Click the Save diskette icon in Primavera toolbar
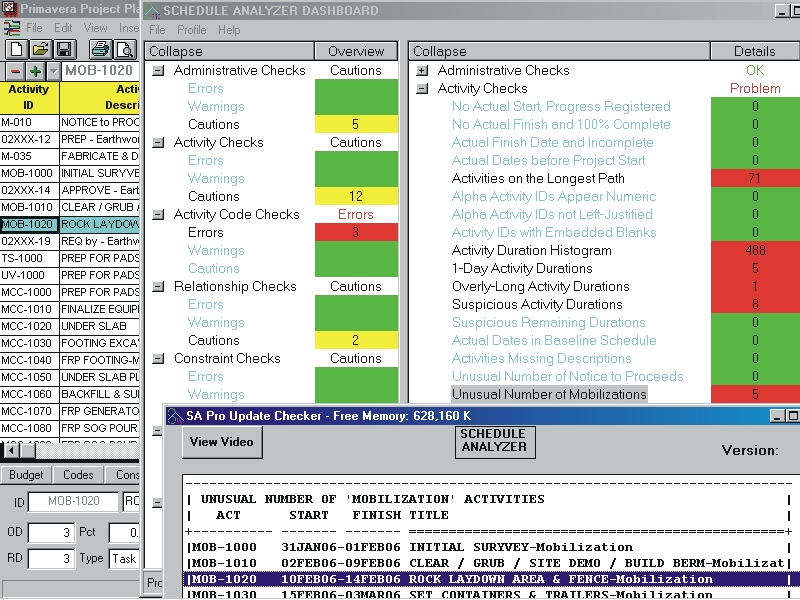 (65, 49)
